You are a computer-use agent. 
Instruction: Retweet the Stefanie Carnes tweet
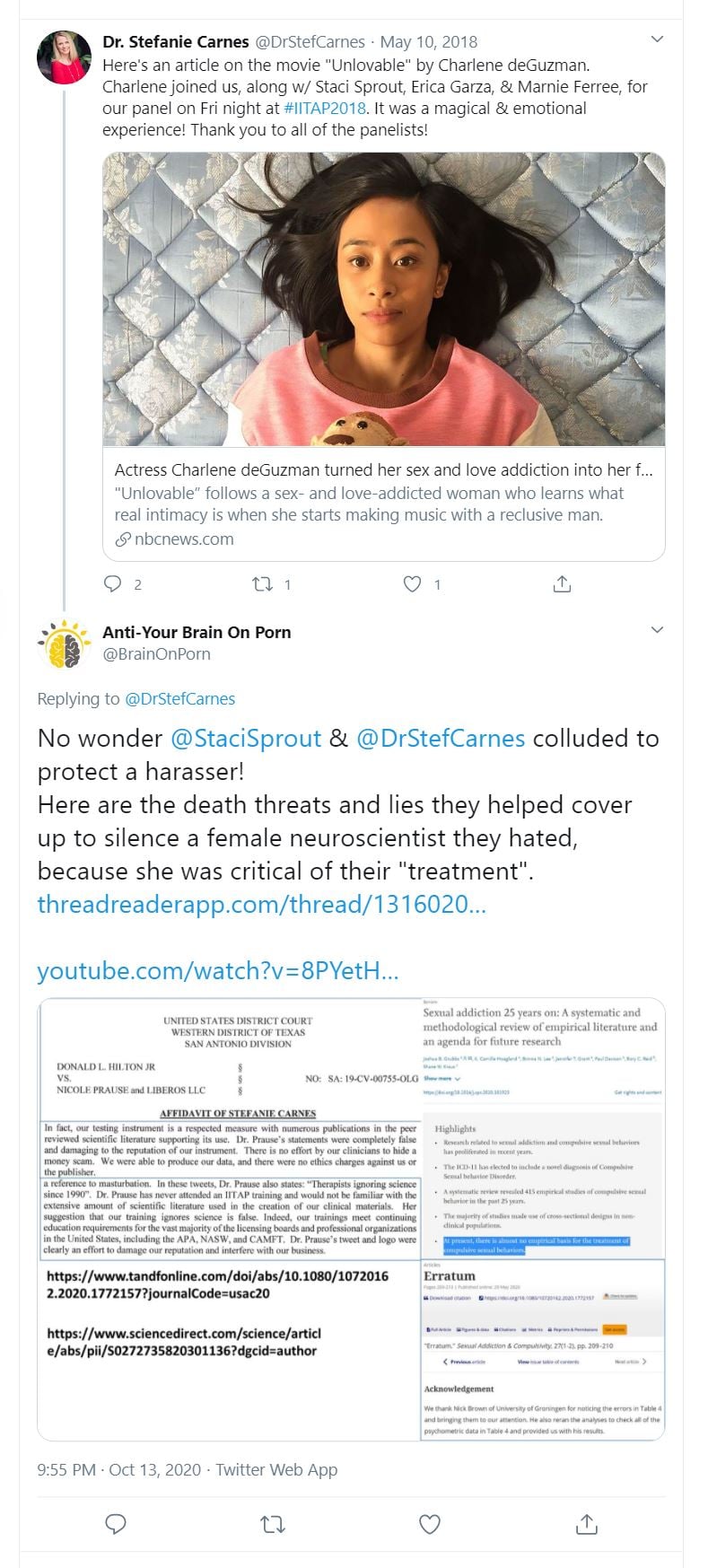262,584
